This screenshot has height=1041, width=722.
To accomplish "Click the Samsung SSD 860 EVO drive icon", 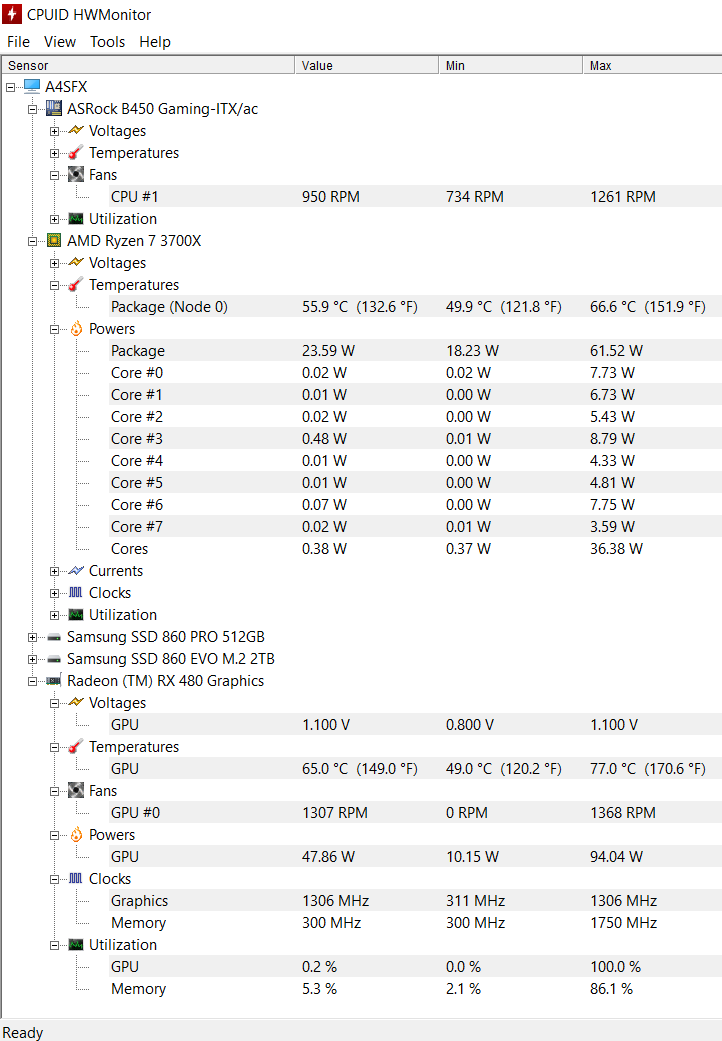I will [54, 659].
